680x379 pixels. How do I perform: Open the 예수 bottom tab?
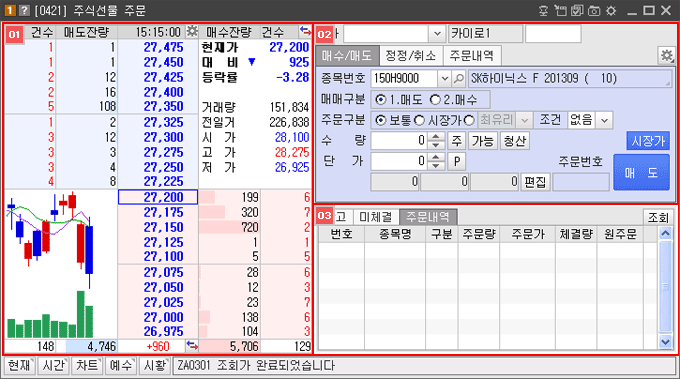pyautogui.click(x=121, y=366)
